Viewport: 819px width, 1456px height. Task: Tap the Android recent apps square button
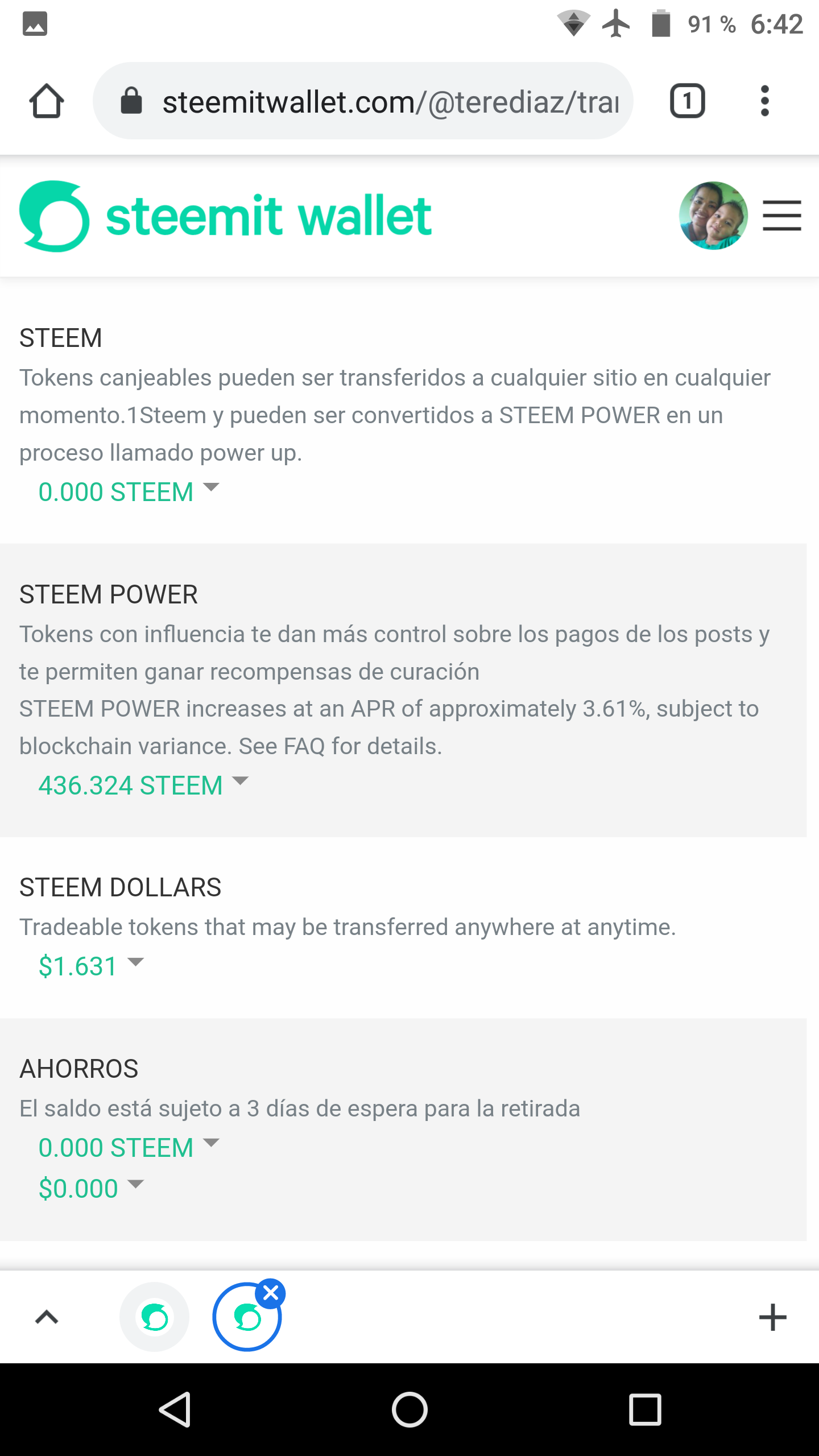pyautogui.click(x=645, y=1409)
